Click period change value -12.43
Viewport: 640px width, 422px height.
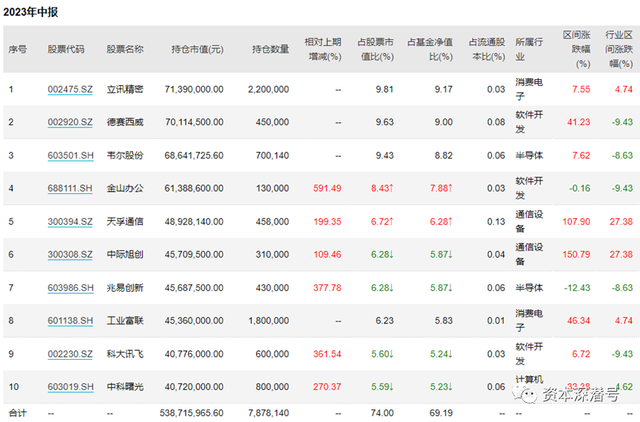click(577, 288)
